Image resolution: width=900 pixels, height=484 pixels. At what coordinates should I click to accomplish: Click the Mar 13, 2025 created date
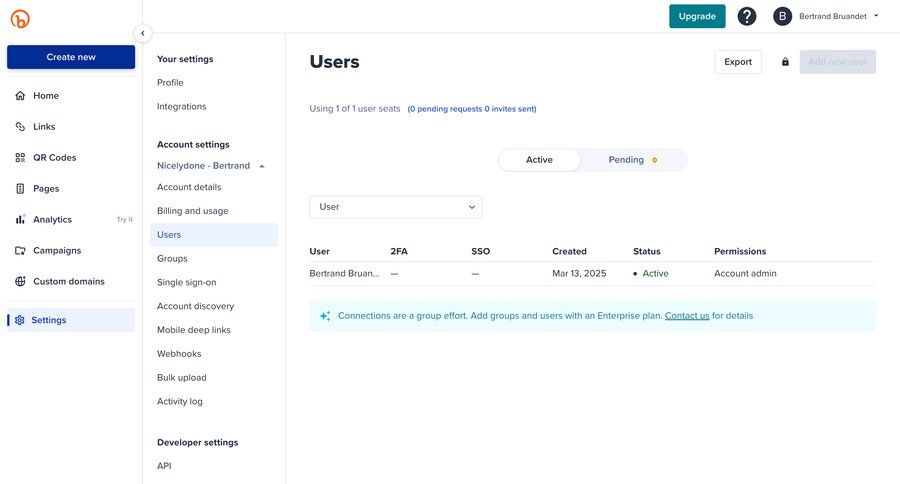pos(579,273)
